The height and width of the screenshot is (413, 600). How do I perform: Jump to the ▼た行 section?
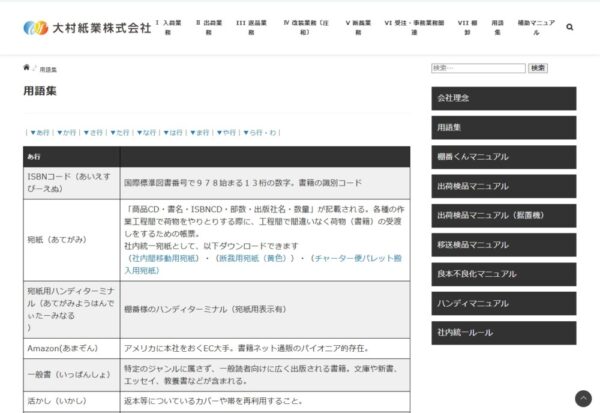tap(120, 132)
